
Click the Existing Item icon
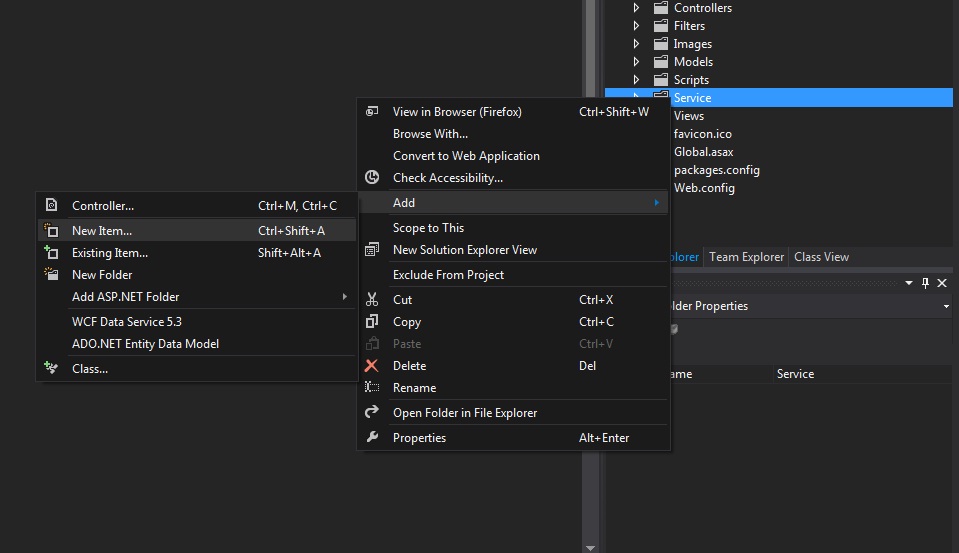(x=51, y=252)
